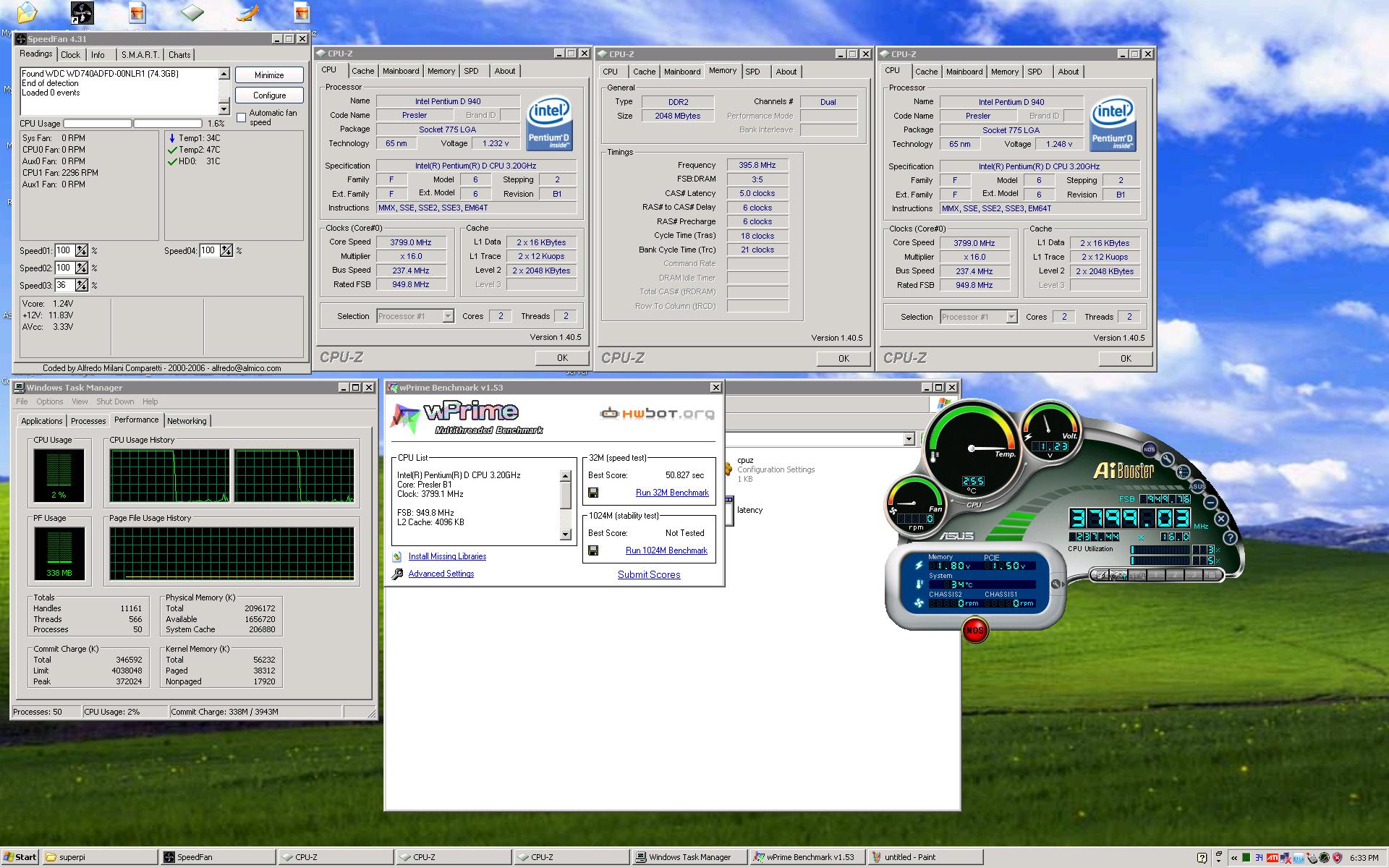The image size is (1389, 868).
Task: Click the cpuz Configuration Settings file in Explorer
Action: tap(770, 469)
